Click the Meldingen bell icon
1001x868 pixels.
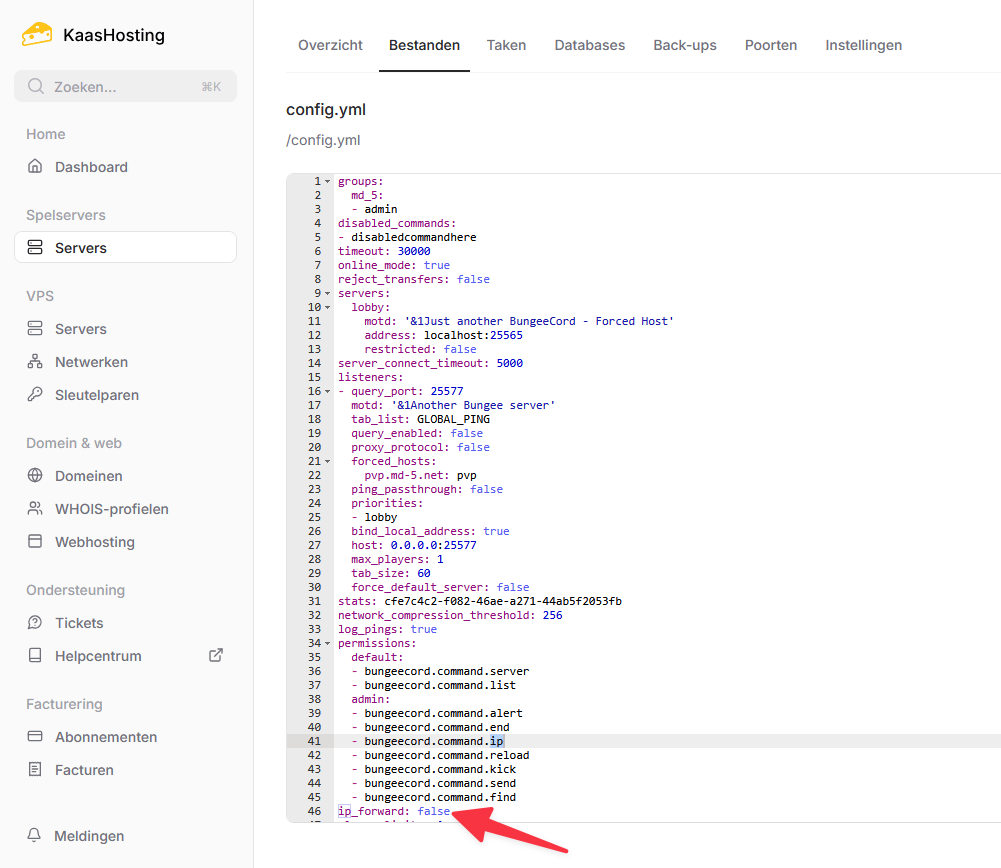[36, 836]
